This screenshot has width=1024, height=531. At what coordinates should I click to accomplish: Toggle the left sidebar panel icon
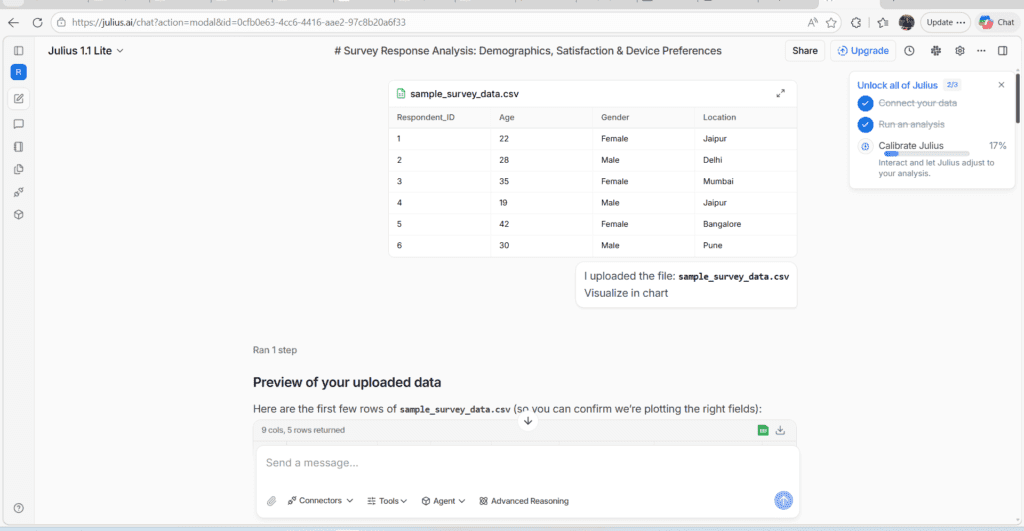[18, 50]
